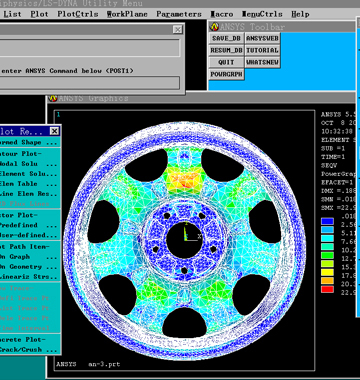Open the Help menu

[300, 14]
